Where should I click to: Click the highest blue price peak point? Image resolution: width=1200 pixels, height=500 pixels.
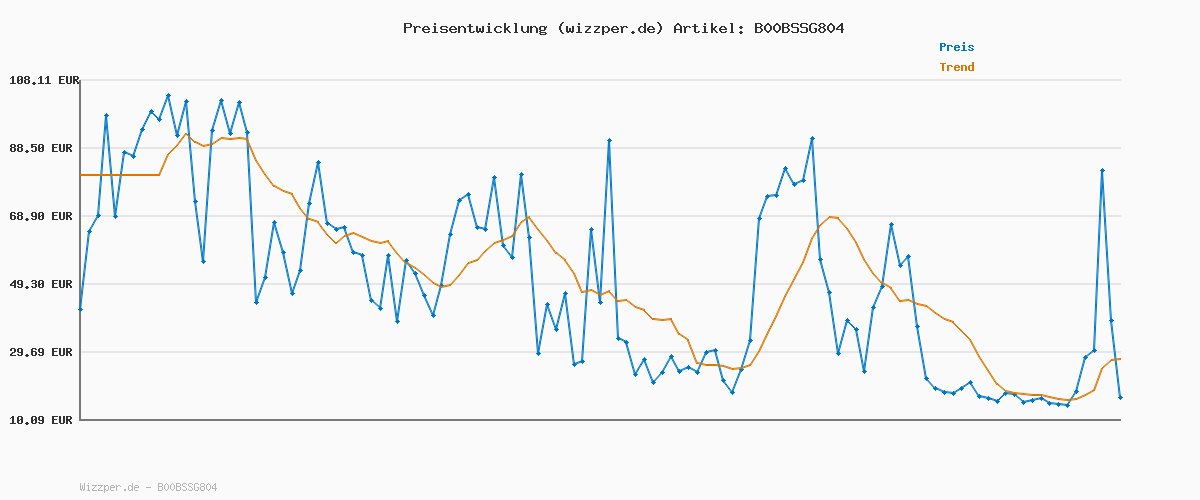(168, 96)
